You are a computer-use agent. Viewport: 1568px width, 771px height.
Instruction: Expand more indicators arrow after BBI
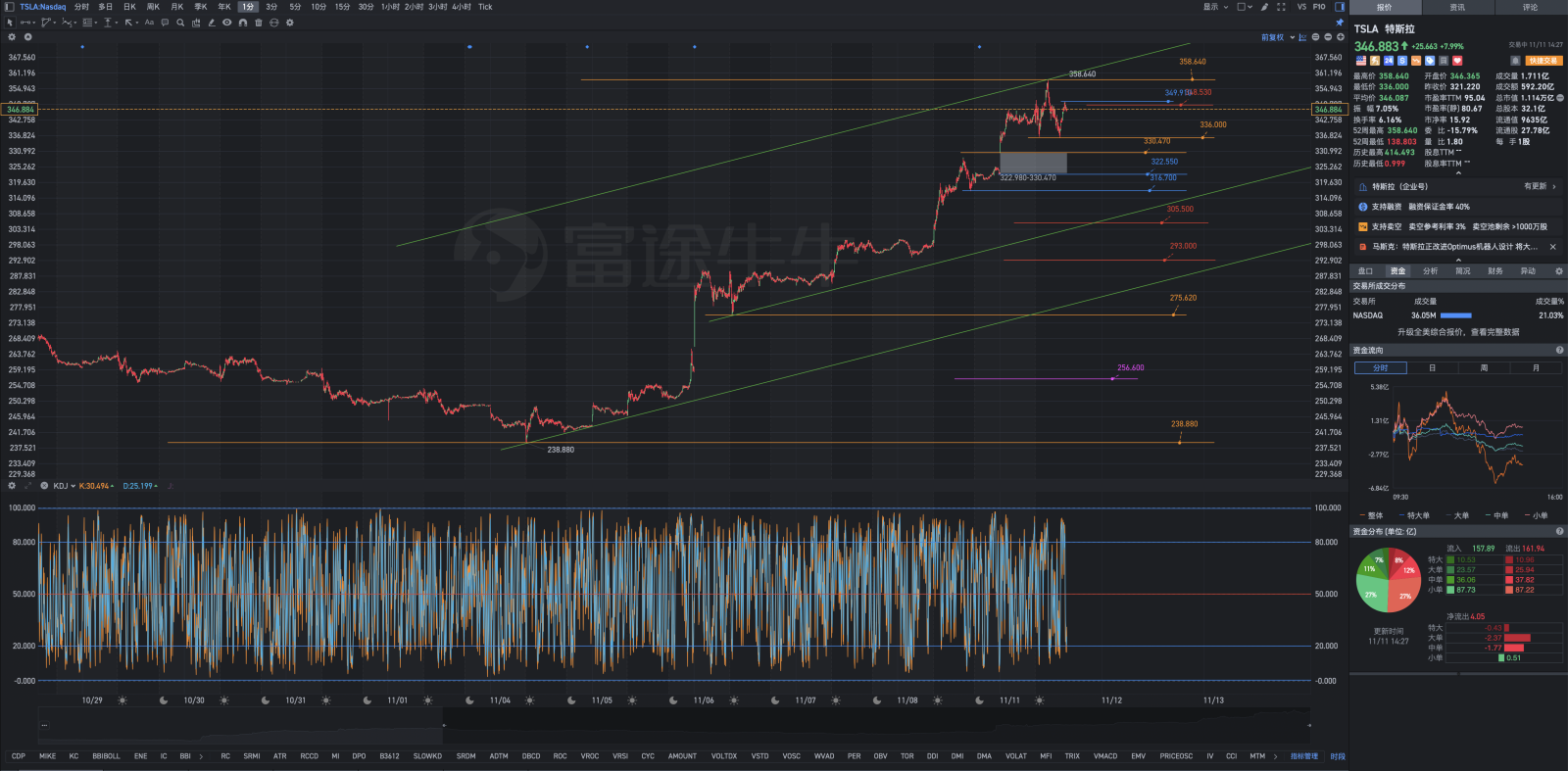click(x=201, y=756)
